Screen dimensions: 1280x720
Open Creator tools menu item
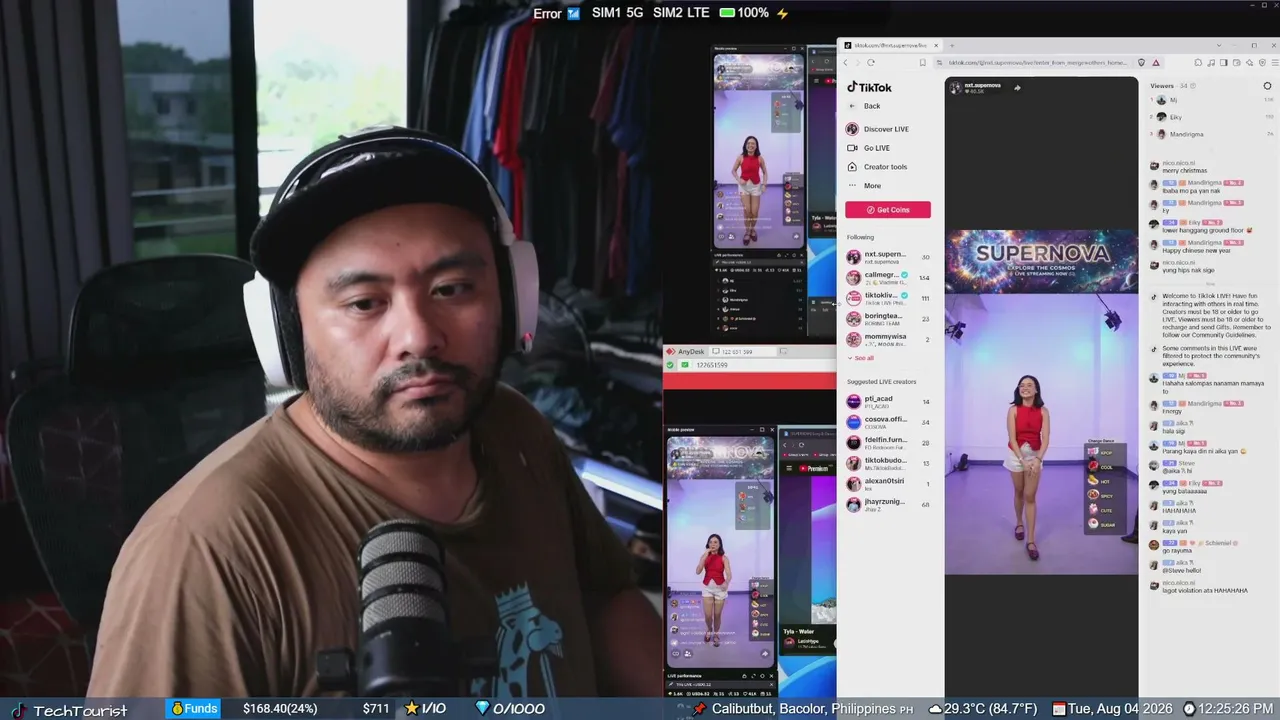click(877, 167)
